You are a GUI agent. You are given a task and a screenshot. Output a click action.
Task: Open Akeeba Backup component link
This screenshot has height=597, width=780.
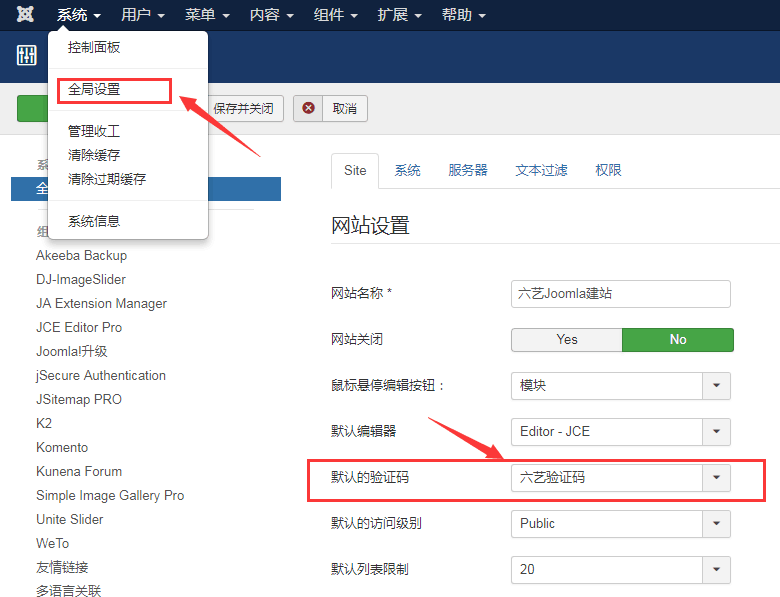[81, 255]
